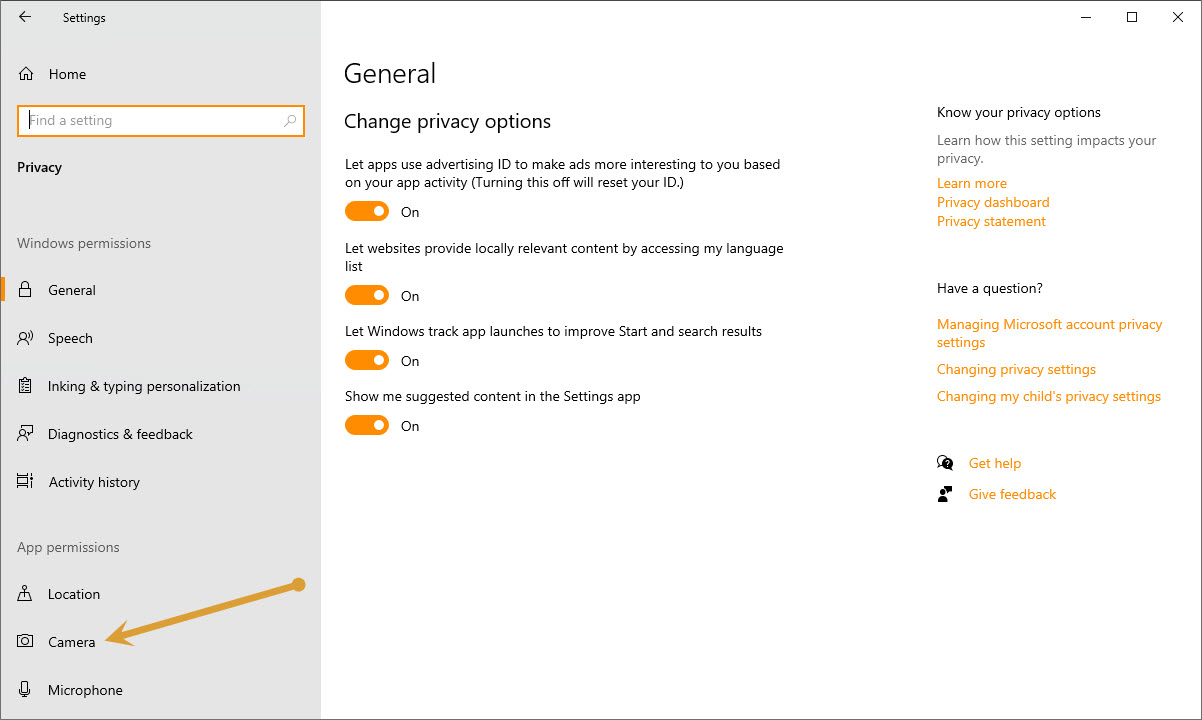Click the Inking & typing clipboard icon

point(26,386)
